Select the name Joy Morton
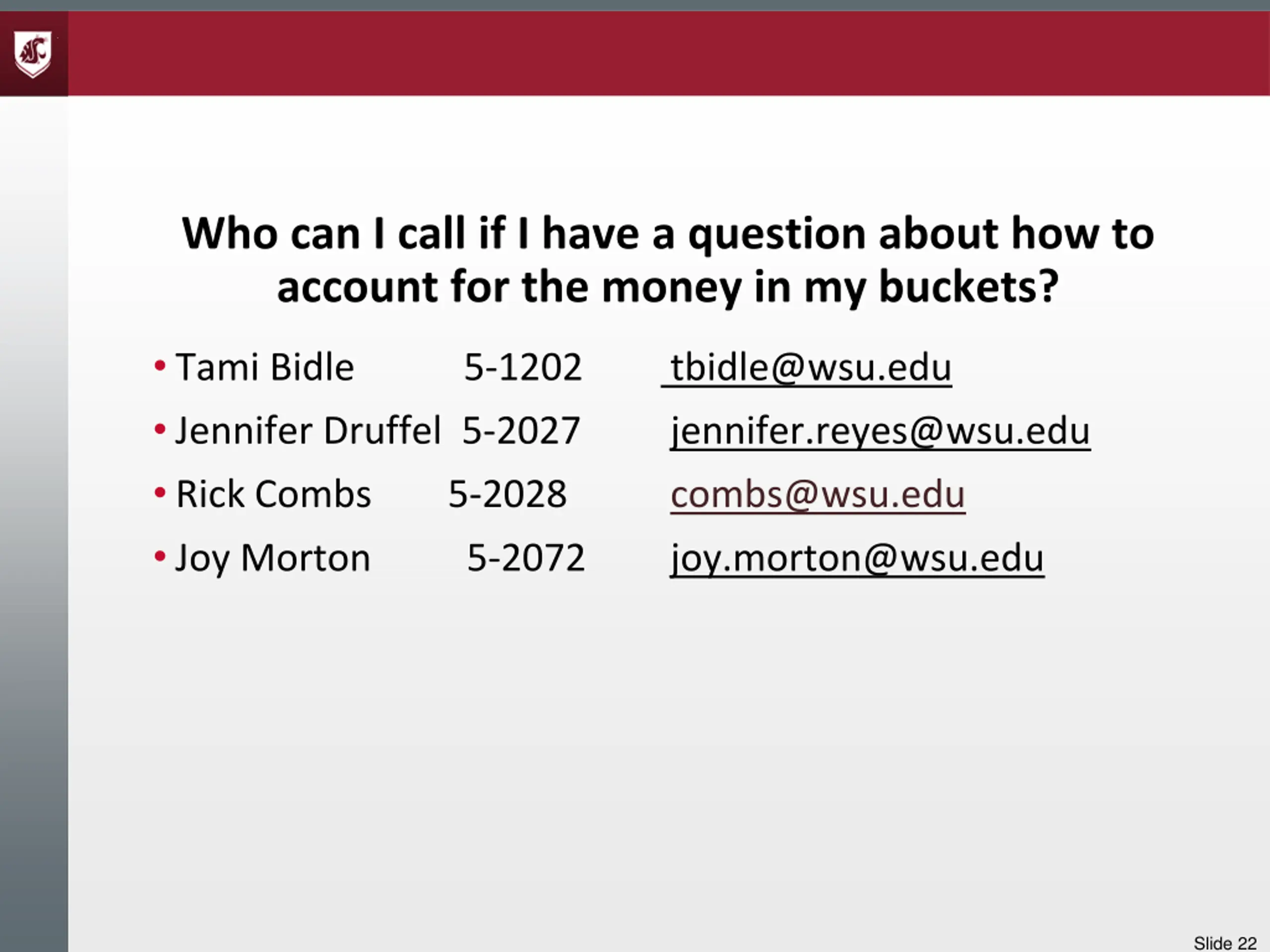1270x952 pixels. pyautogui.click(x=273, y=558)
